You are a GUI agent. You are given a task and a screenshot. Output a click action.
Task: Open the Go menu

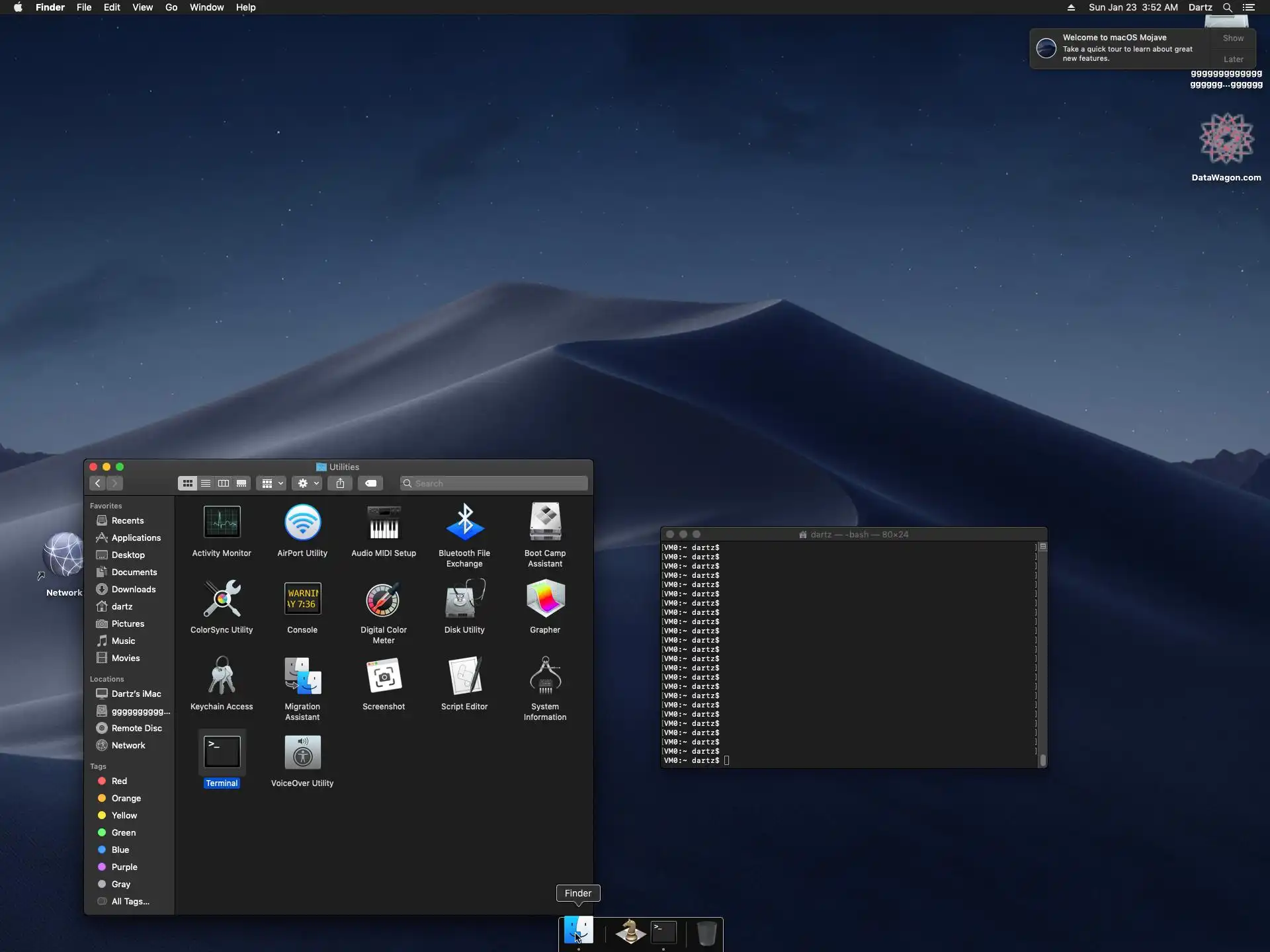(171, 7)
